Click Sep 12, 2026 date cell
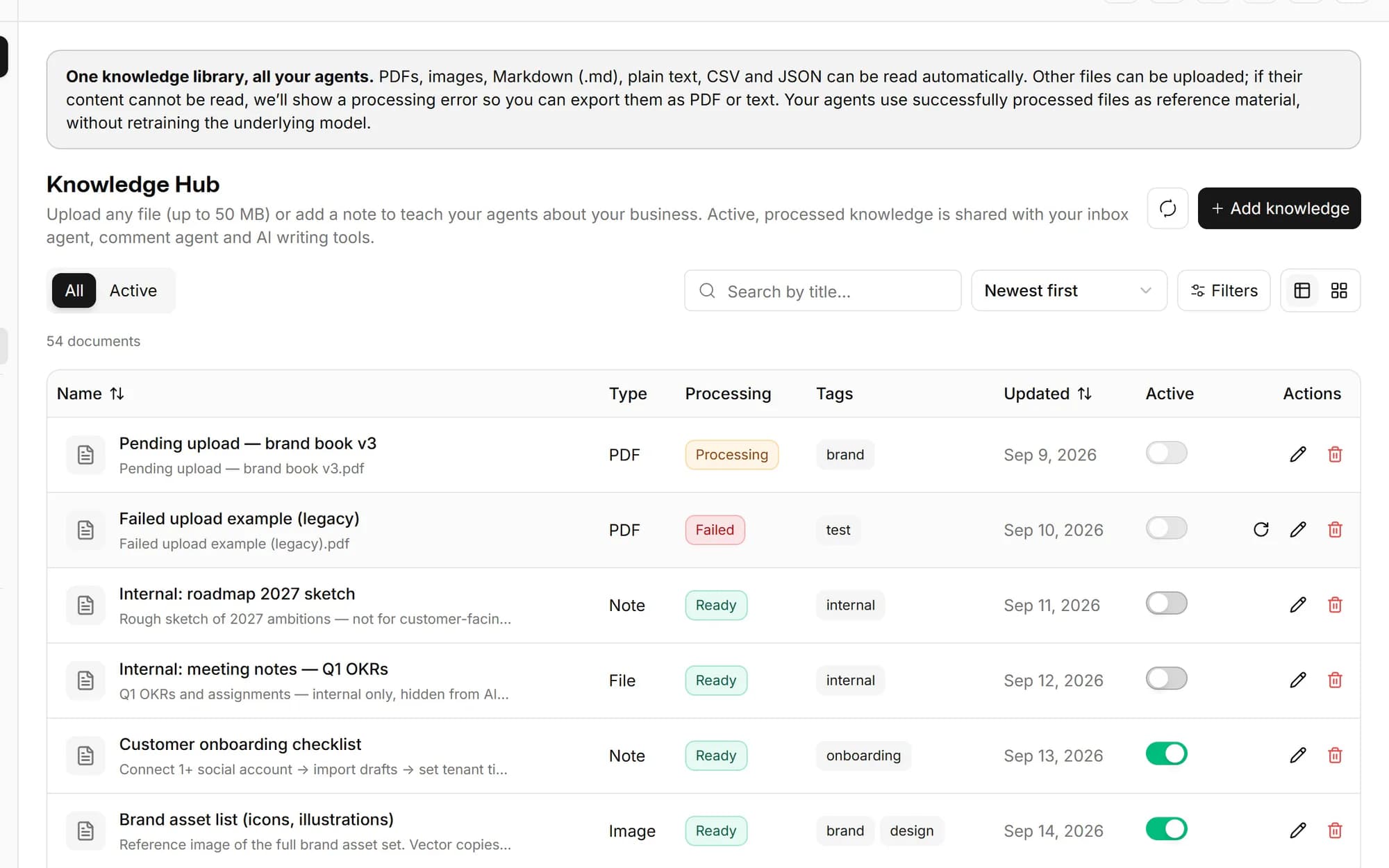The image size is (1389, 868). [x=1053, y=681]
